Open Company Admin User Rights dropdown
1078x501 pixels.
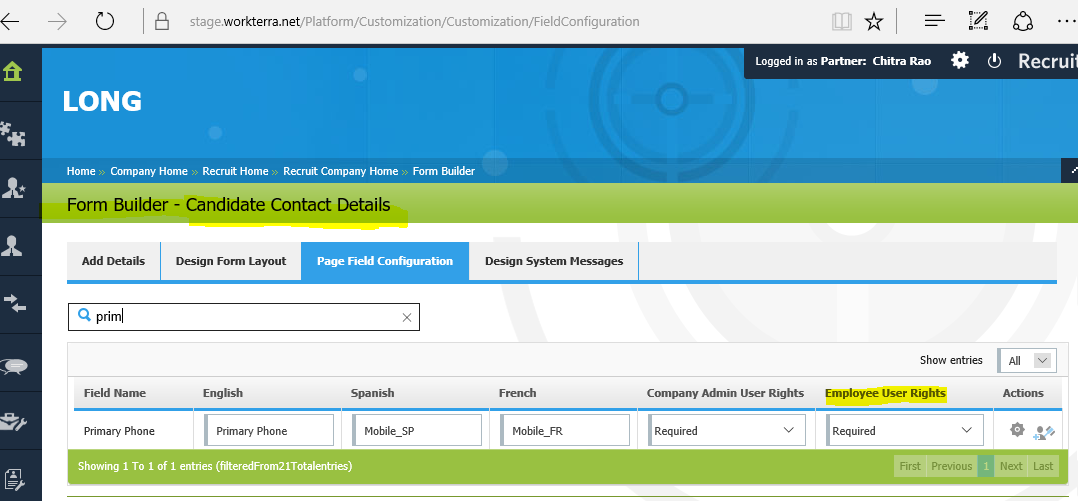pyautogui.click(x=725, y=431)
